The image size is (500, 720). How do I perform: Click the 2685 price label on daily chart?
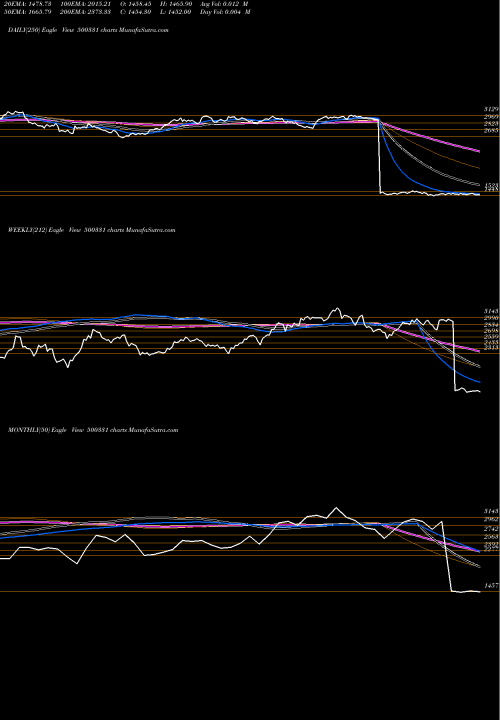click(x=491, y=131)
